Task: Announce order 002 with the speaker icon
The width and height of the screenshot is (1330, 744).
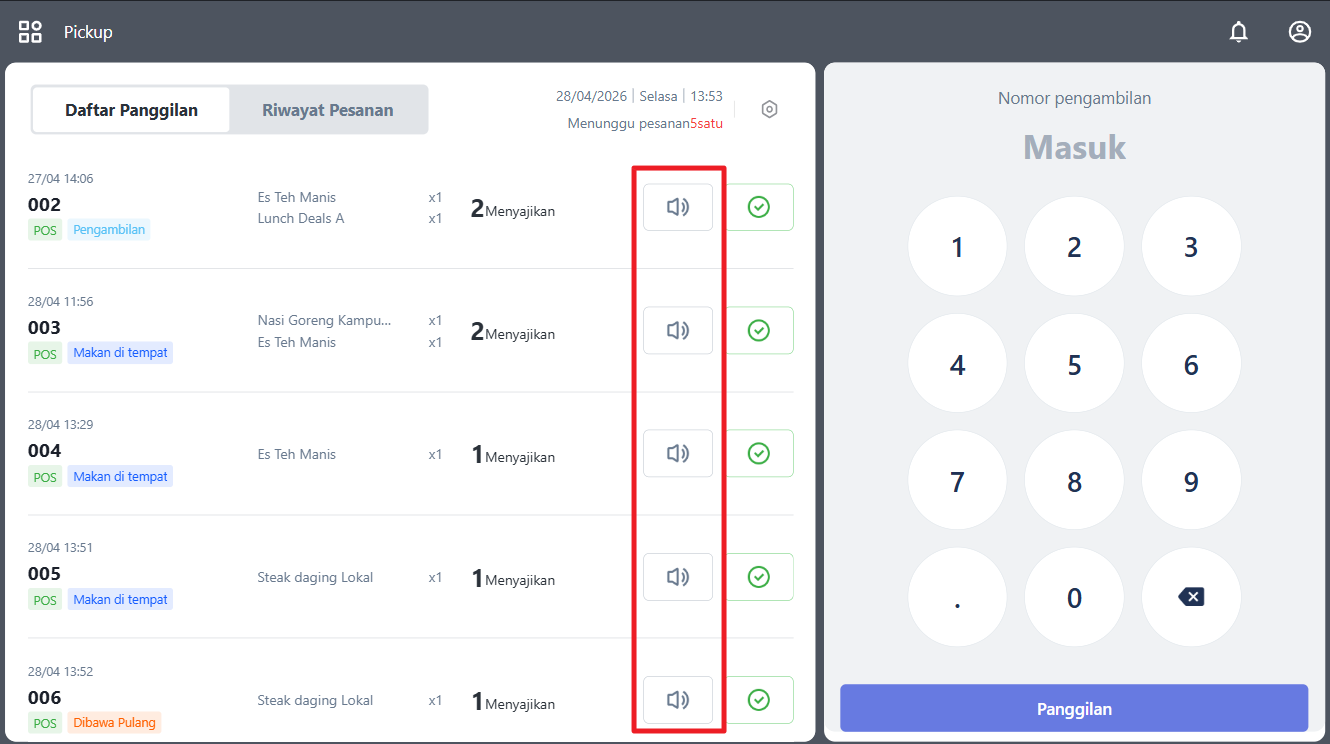Action: tap(678, 207)
